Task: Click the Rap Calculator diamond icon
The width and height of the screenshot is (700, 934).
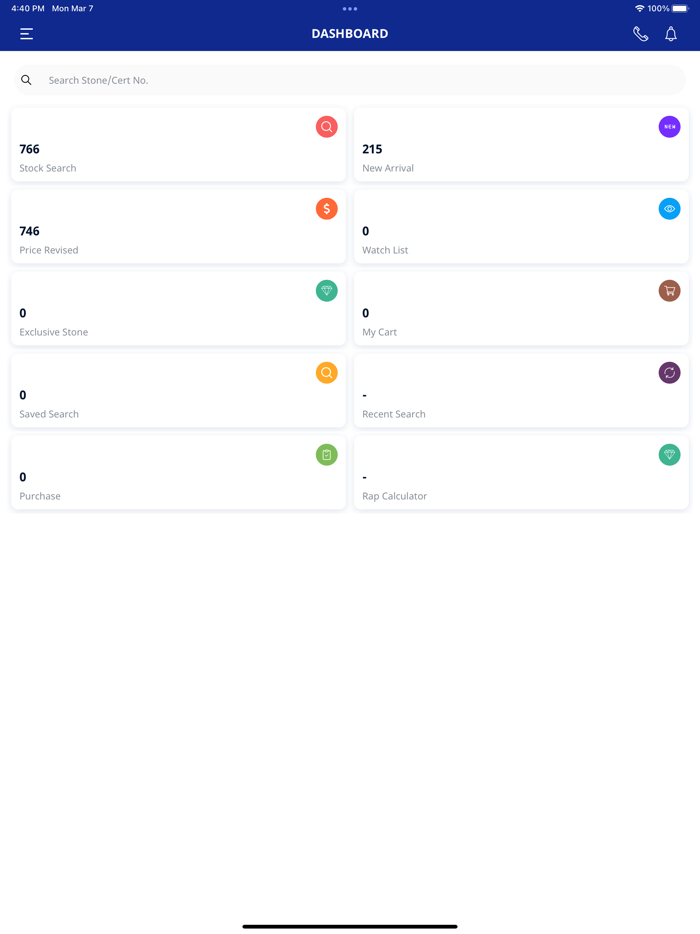Action: pos(670,455)
